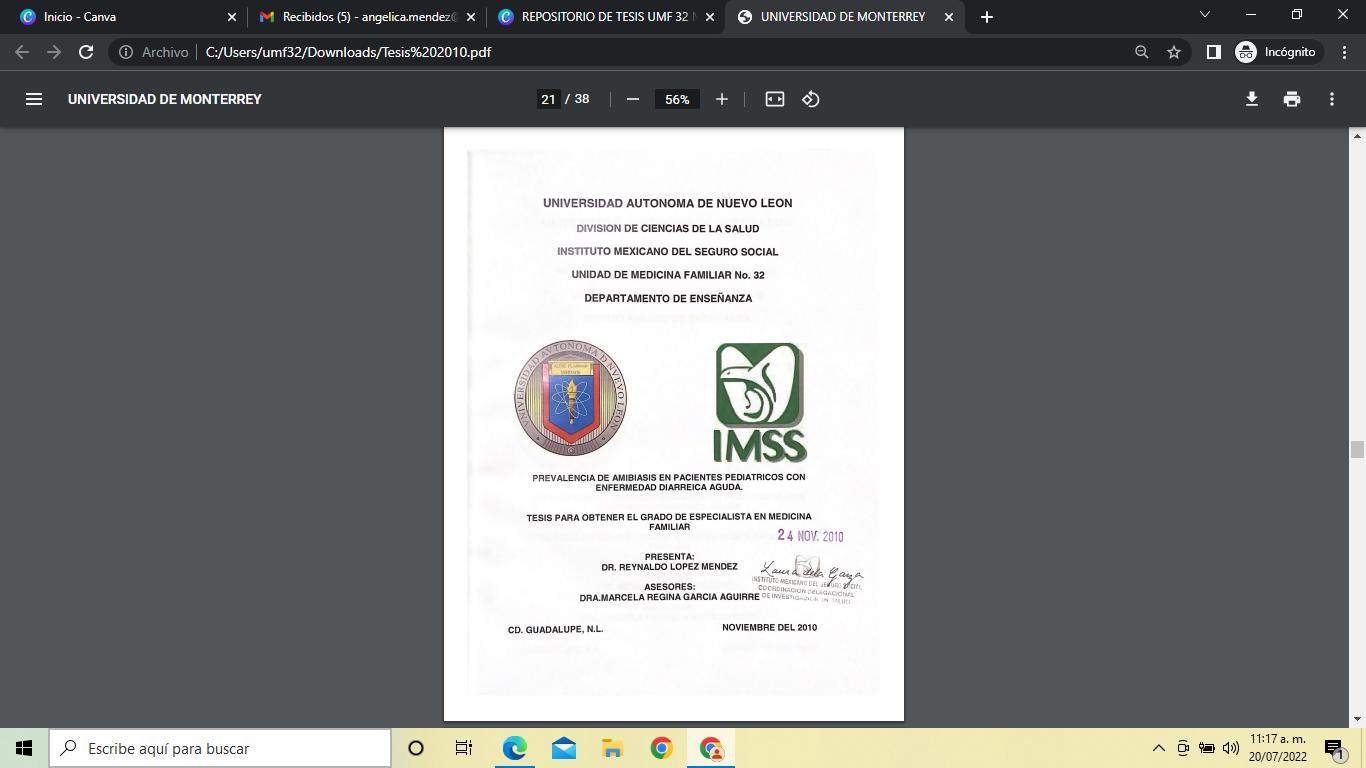Click the scrollbar down arrow
This screenshot has height=768, width=1366.
click(x=1357, y=720)
